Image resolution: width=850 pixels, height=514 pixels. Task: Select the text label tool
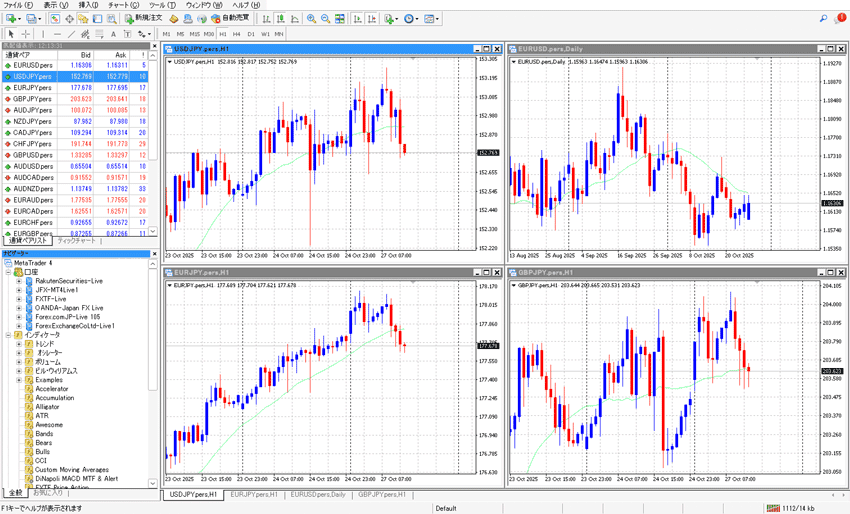[x=127, y=34]
